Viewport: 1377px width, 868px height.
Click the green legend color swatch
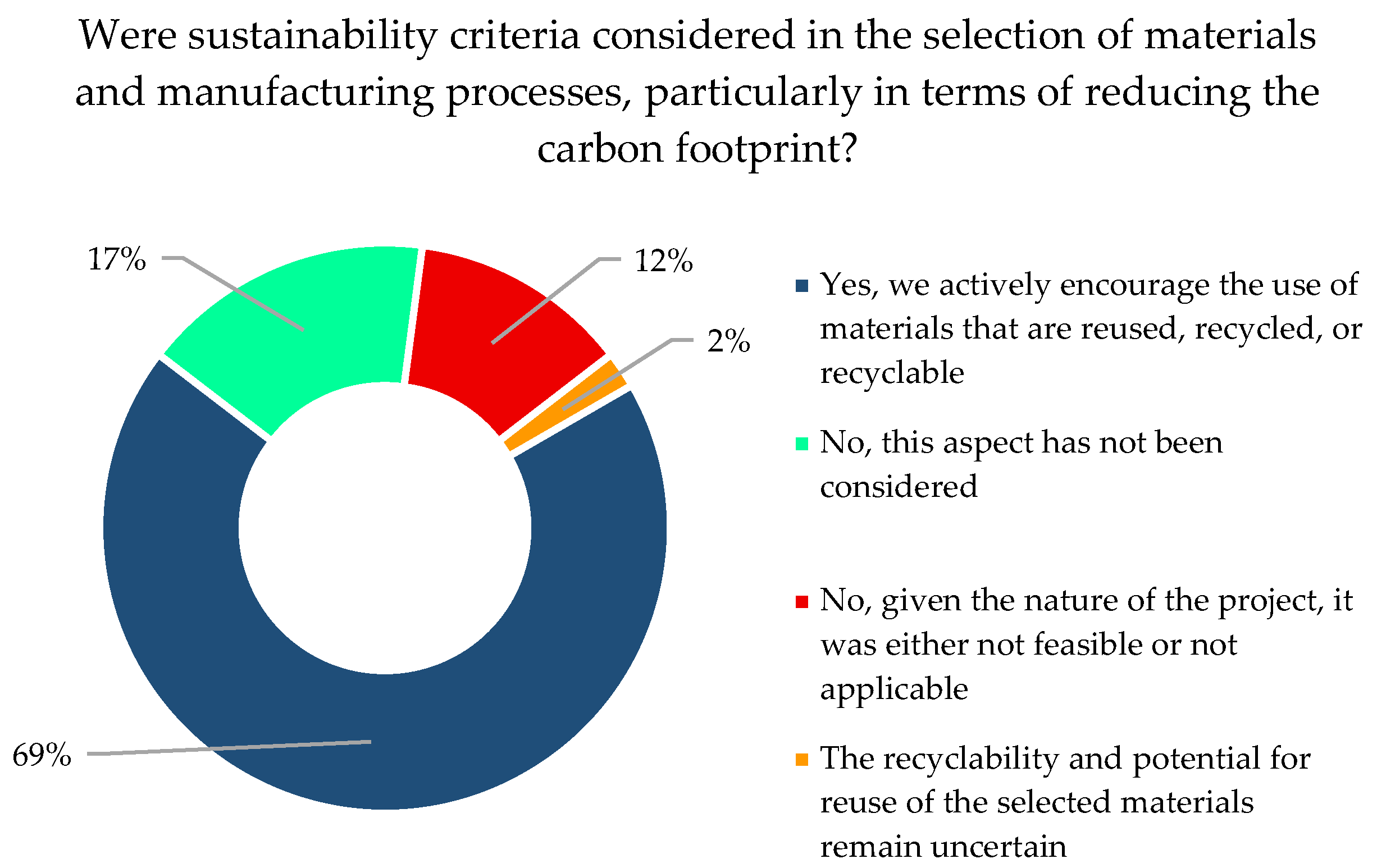click(802, 444)
